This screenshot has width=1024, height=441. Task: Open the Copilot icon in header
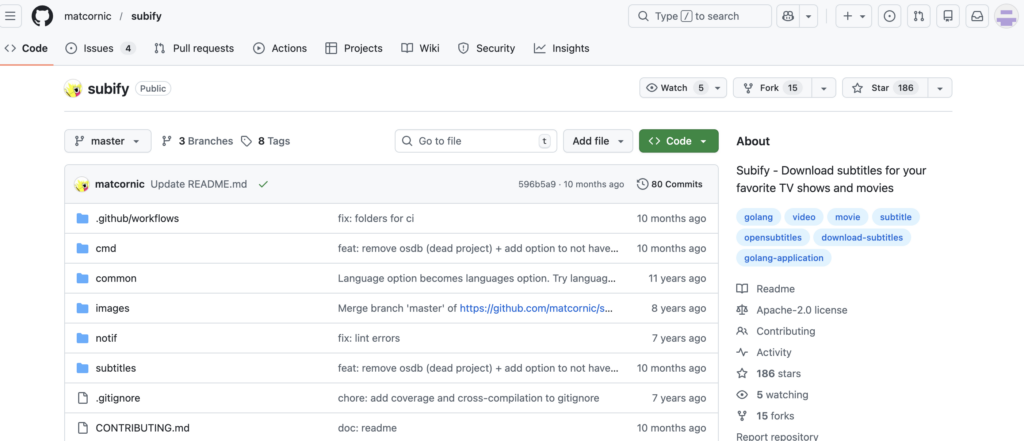[x=788, y=16]
